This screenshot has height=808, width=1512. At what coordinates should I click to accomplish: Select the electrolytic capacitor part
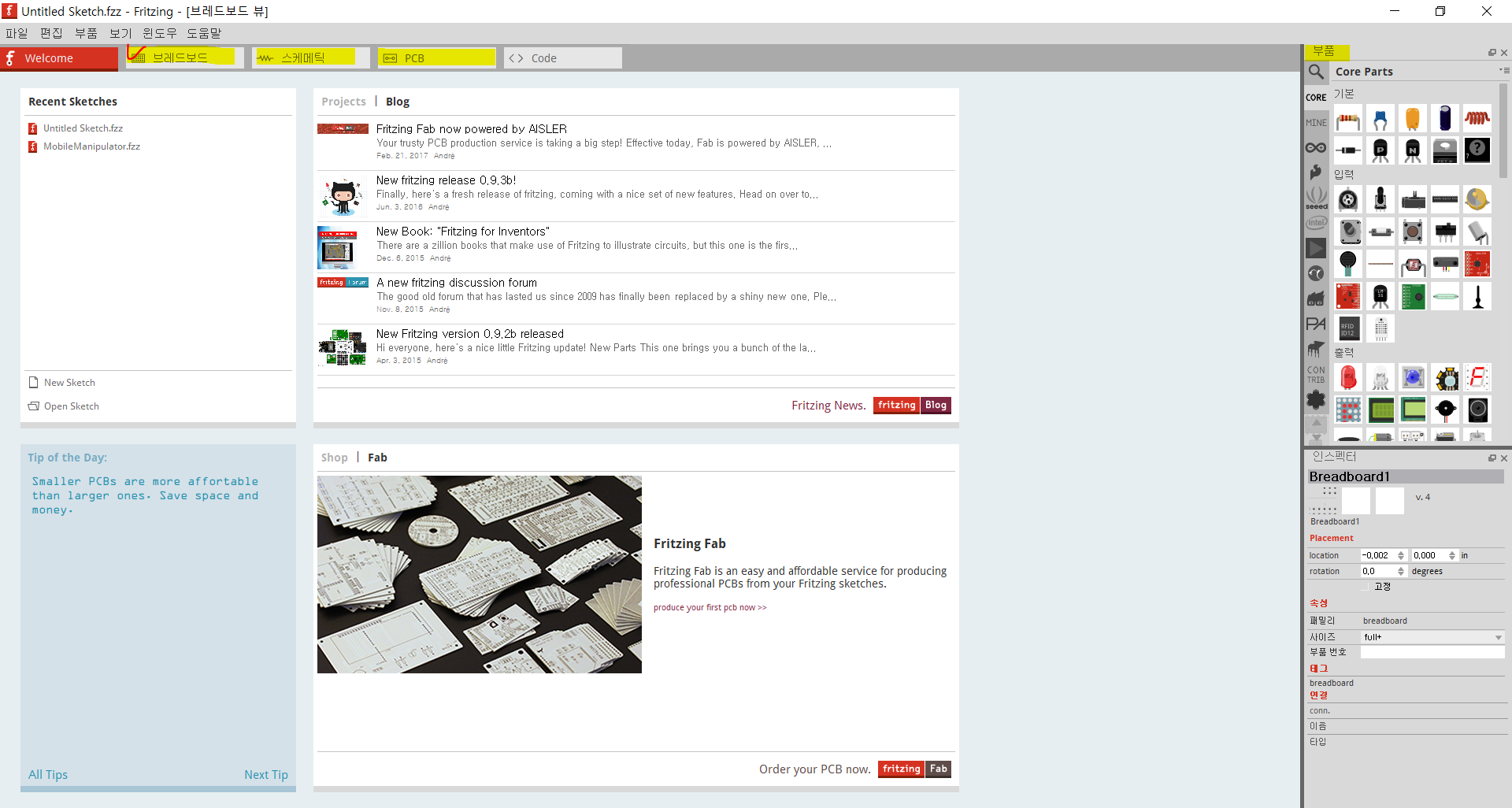click(1445, 120)
